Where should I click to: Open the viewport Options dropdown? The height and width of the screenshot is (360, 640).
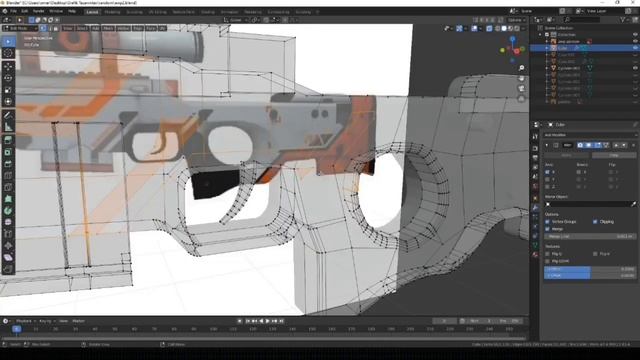517,20
